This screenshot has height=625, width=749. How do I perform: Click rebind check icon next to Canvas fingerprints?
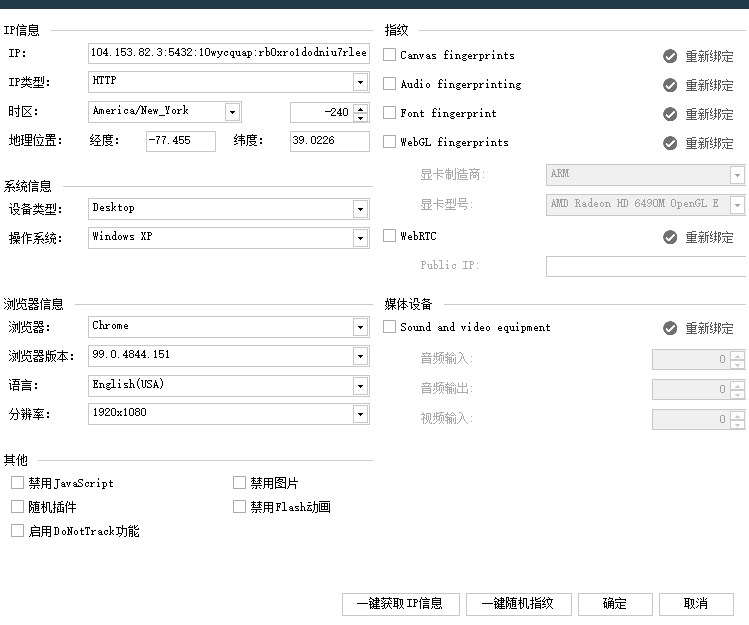(x=670, y=56)
